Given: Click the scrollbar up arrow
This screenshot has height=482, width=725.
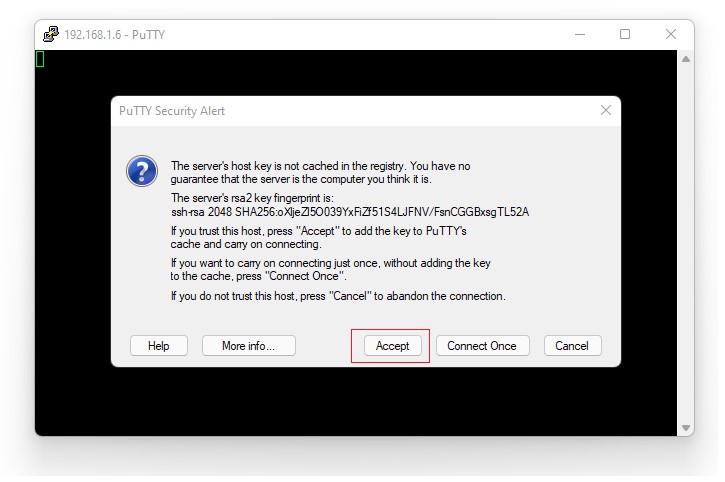Looking at the screenshot, I should [686, 59].
